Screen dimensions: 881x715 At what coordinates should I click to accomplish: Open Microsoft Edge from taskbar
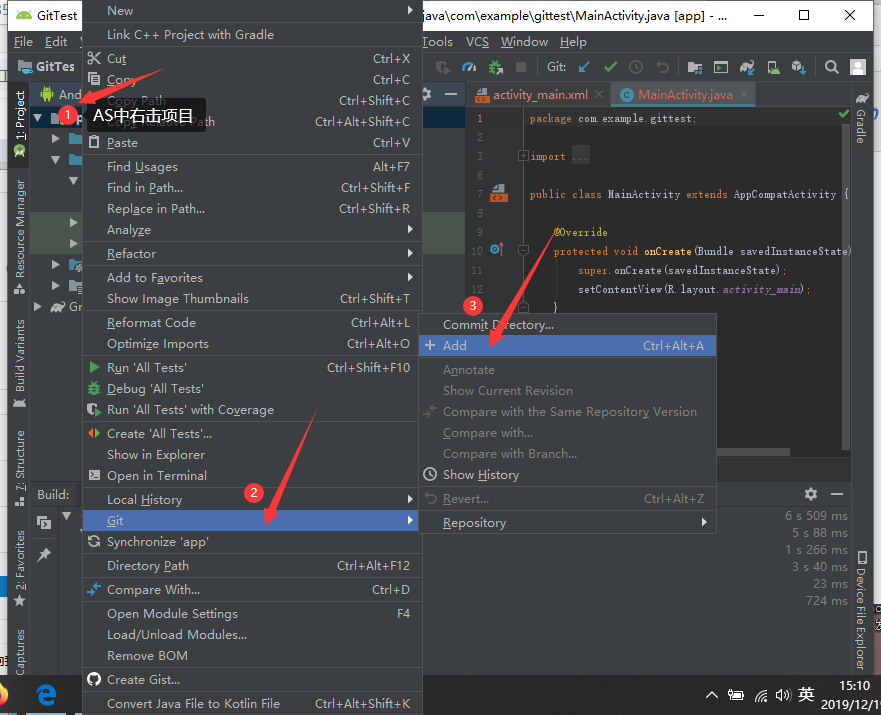tap(46, 695)
